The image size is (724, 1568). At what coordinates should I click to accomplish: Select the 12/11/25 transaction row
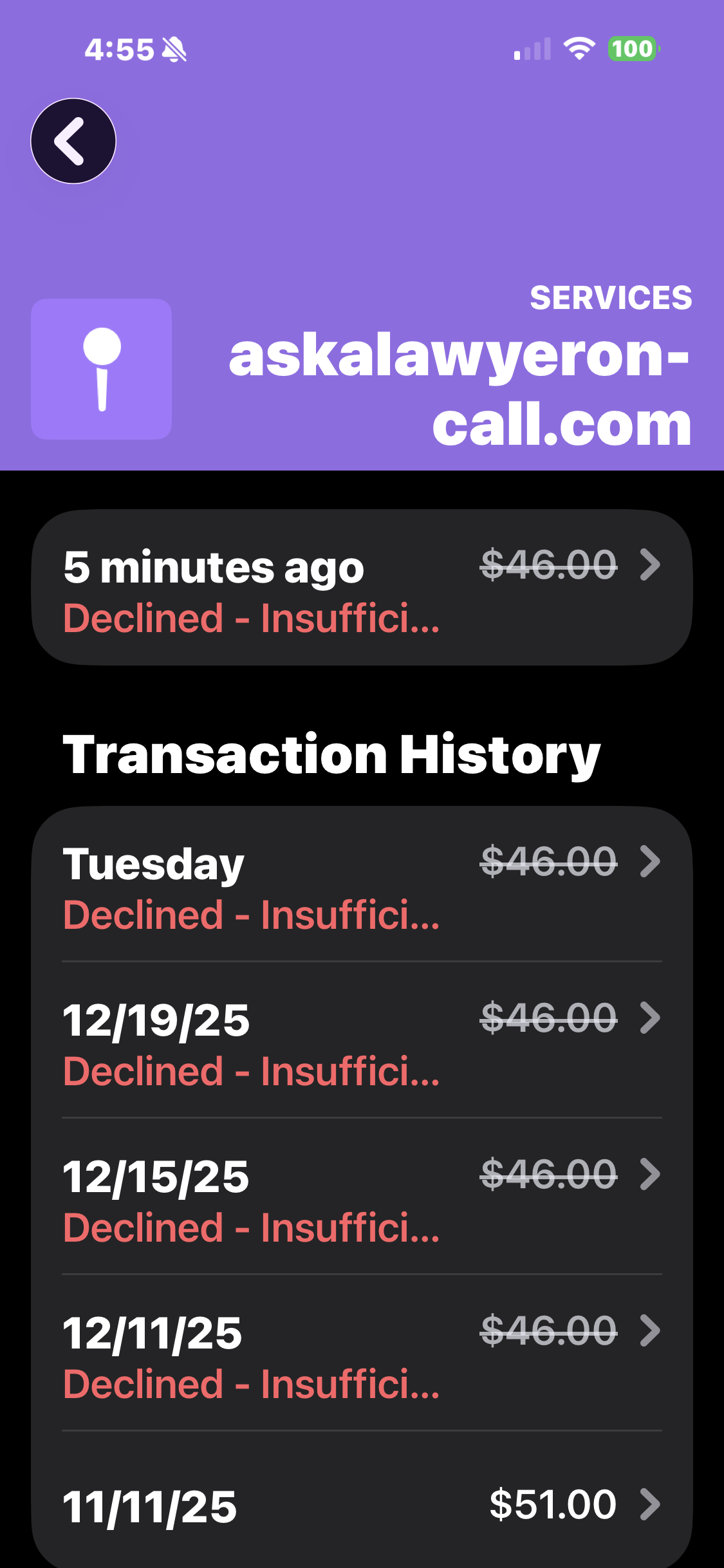point(251,1358)
